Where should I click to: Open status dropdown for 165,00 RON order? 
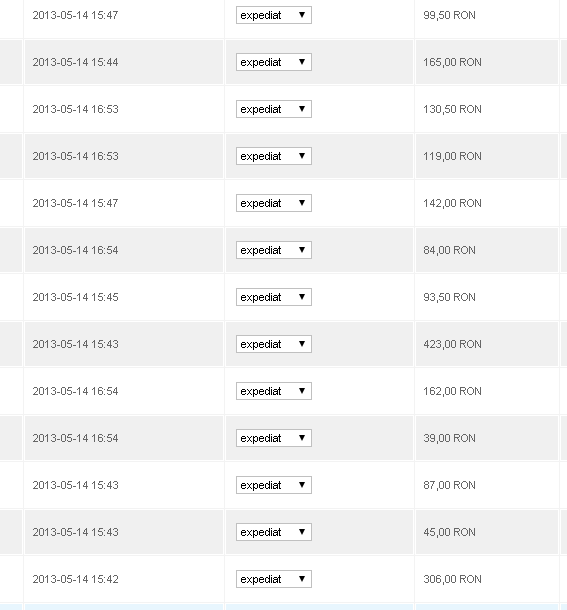pyautogui.click(x=274, y=62)
